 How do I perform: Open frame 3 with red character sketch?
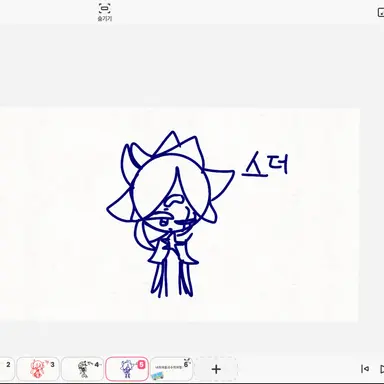coord(38,369)
